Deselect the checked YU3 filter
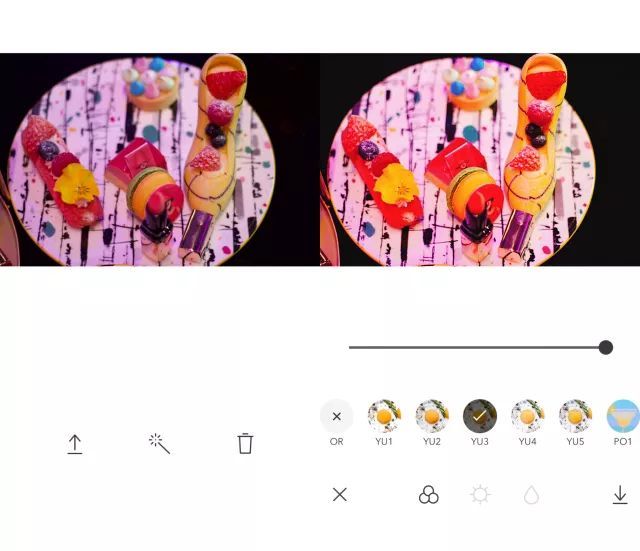The width and height of the screenshot is (640, 551). tap(480, 416)
